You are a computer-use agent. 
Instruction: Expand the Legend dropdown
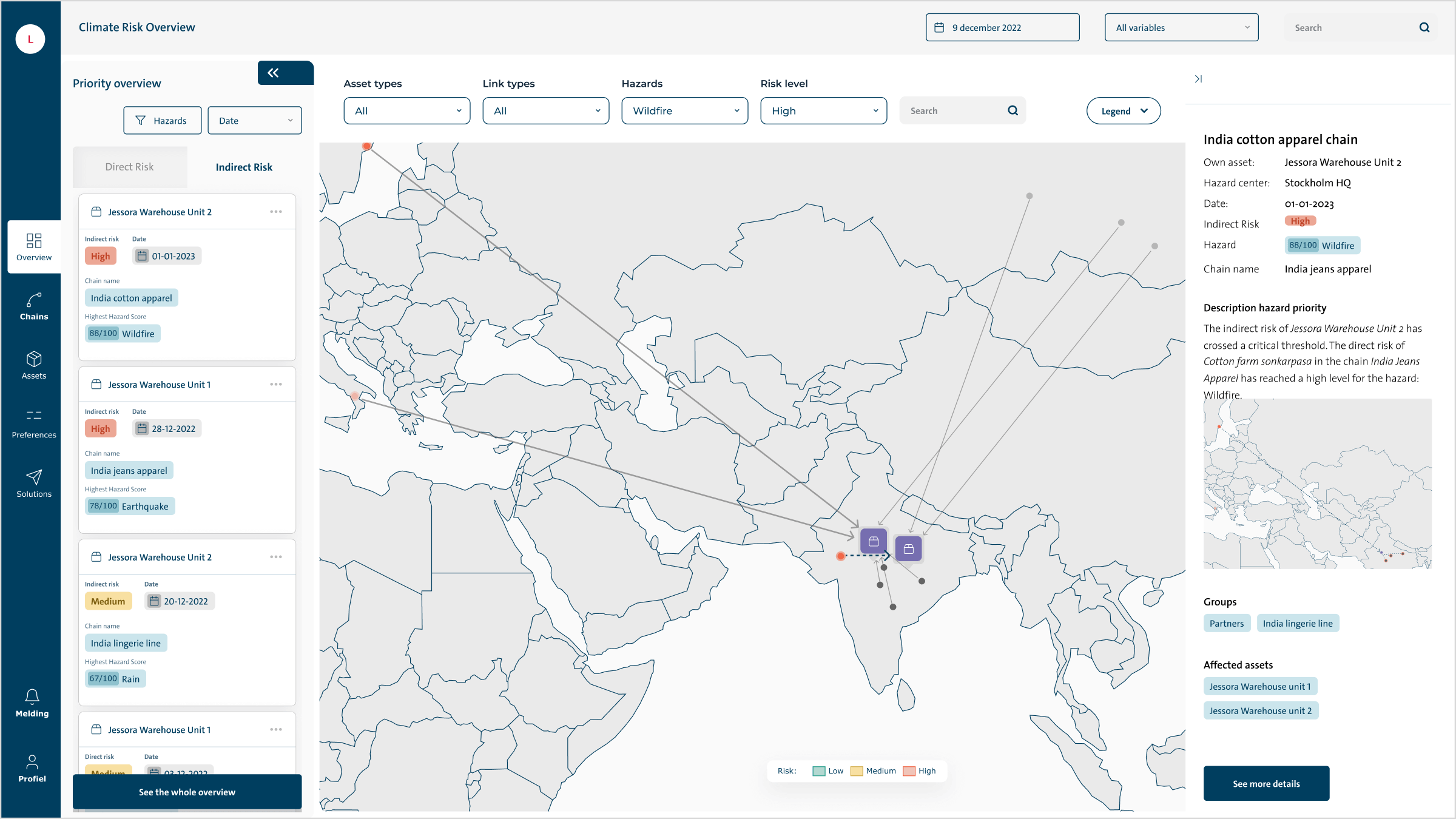tap(1124, 111)
